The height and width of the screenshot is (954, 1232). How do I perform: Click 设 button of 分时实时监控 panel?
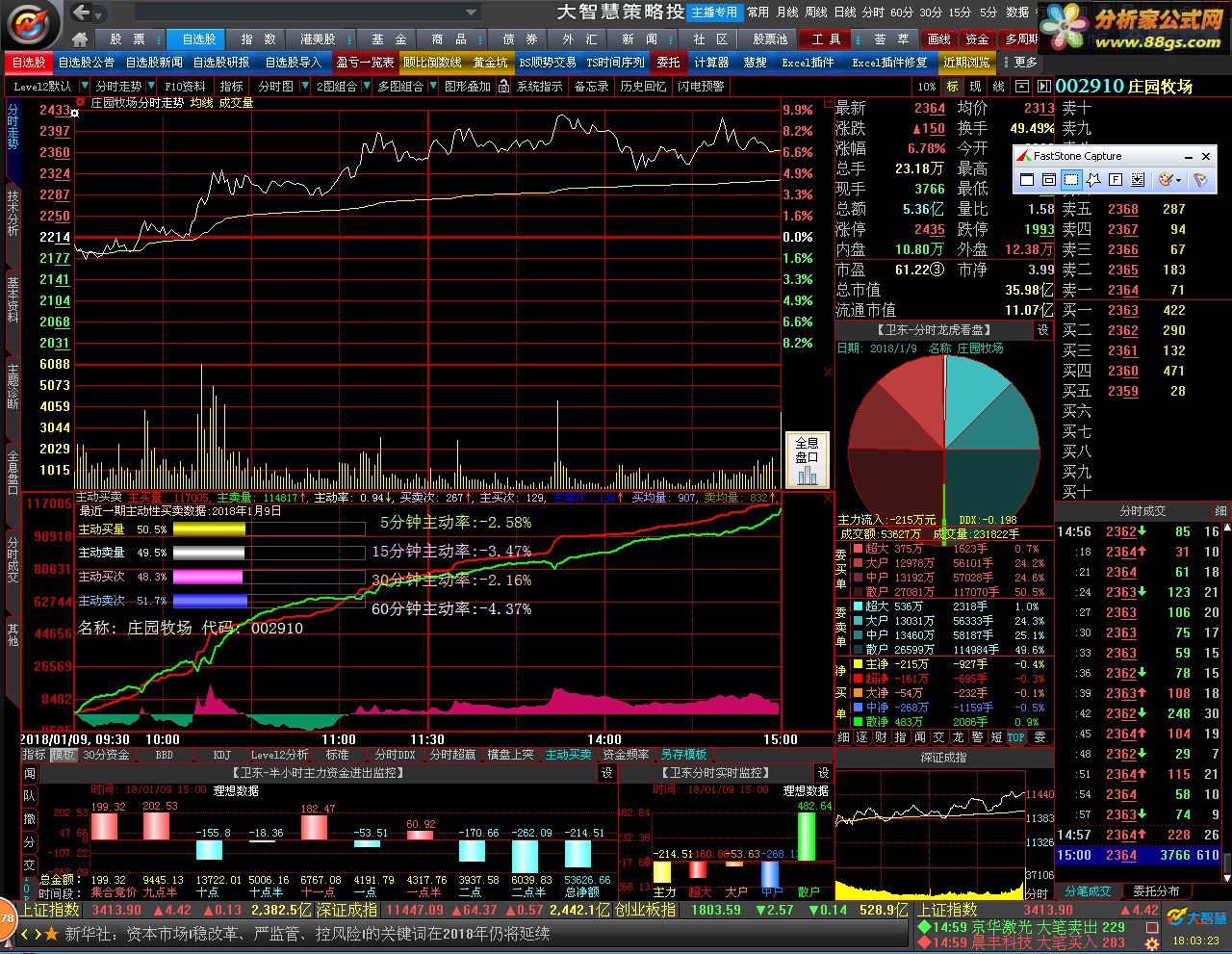click(x=824, y=772)
